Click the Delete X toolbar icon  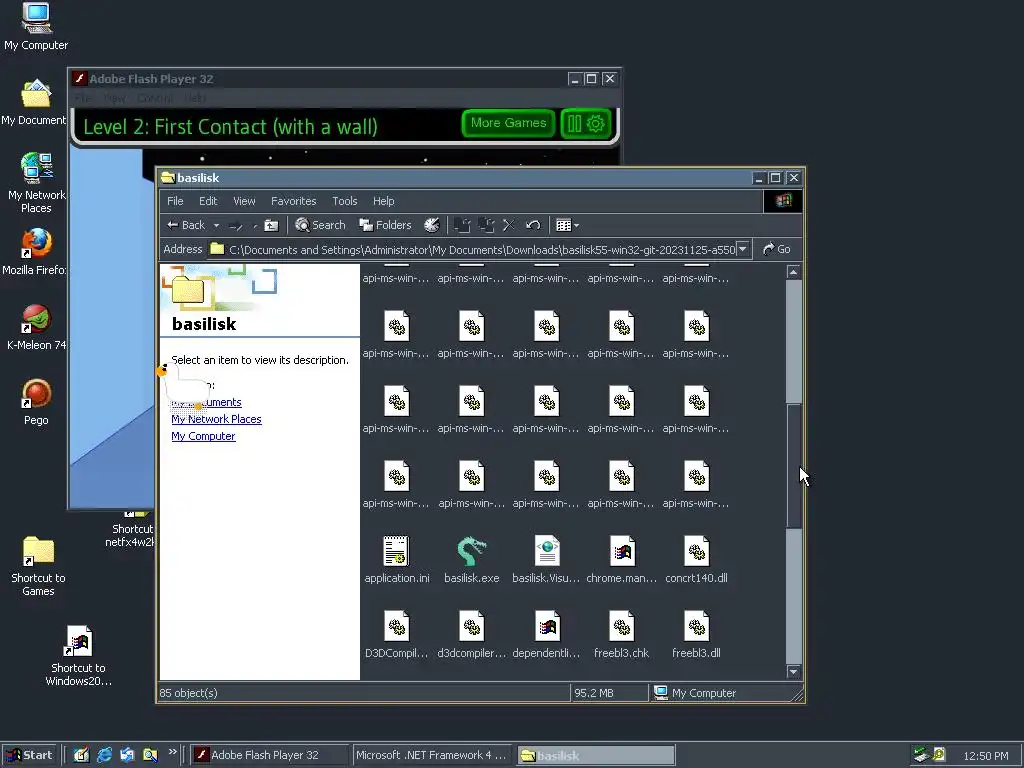[x=509, y=225]
